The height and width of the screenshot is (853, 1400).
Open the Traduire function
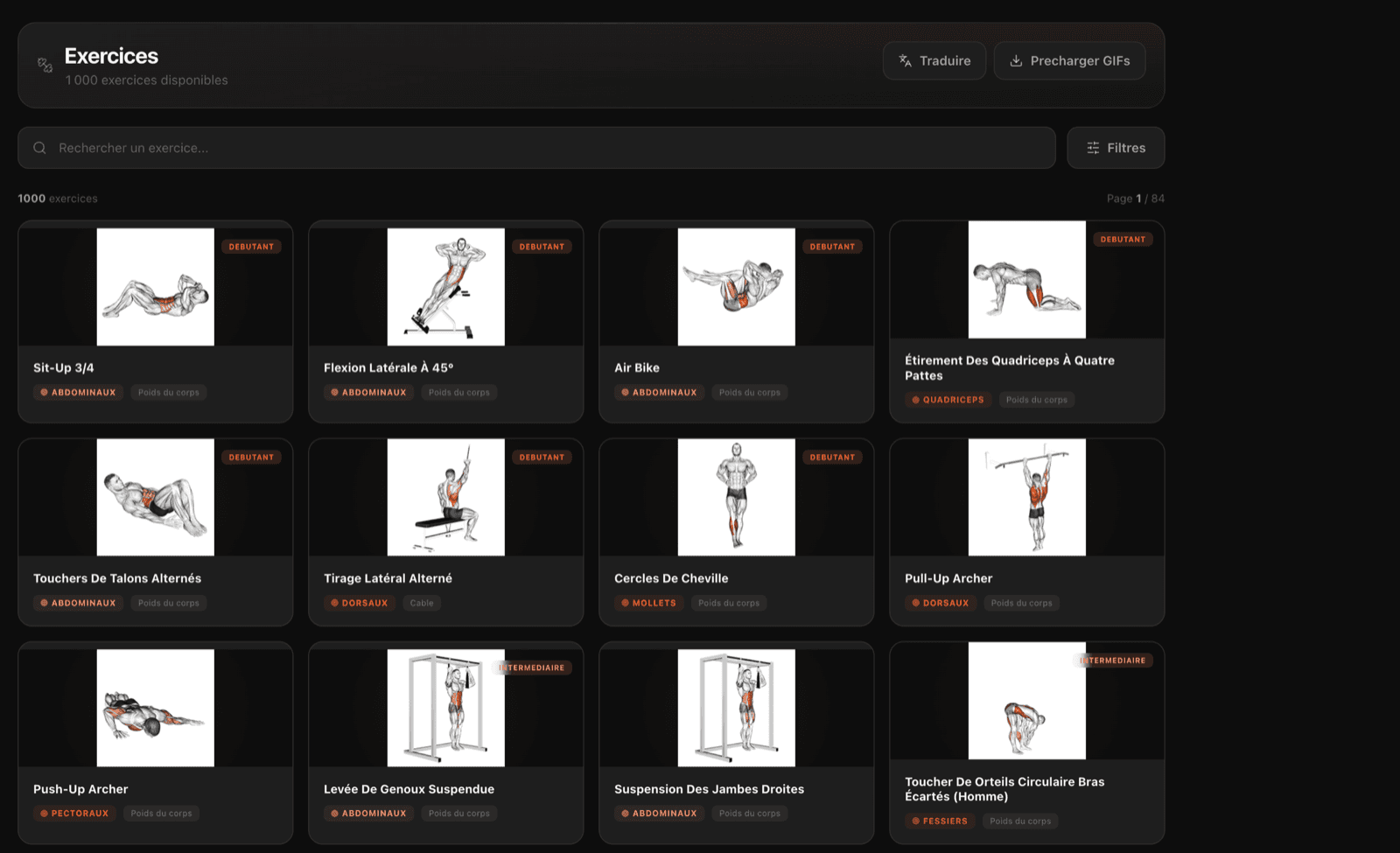click(934, 60)
